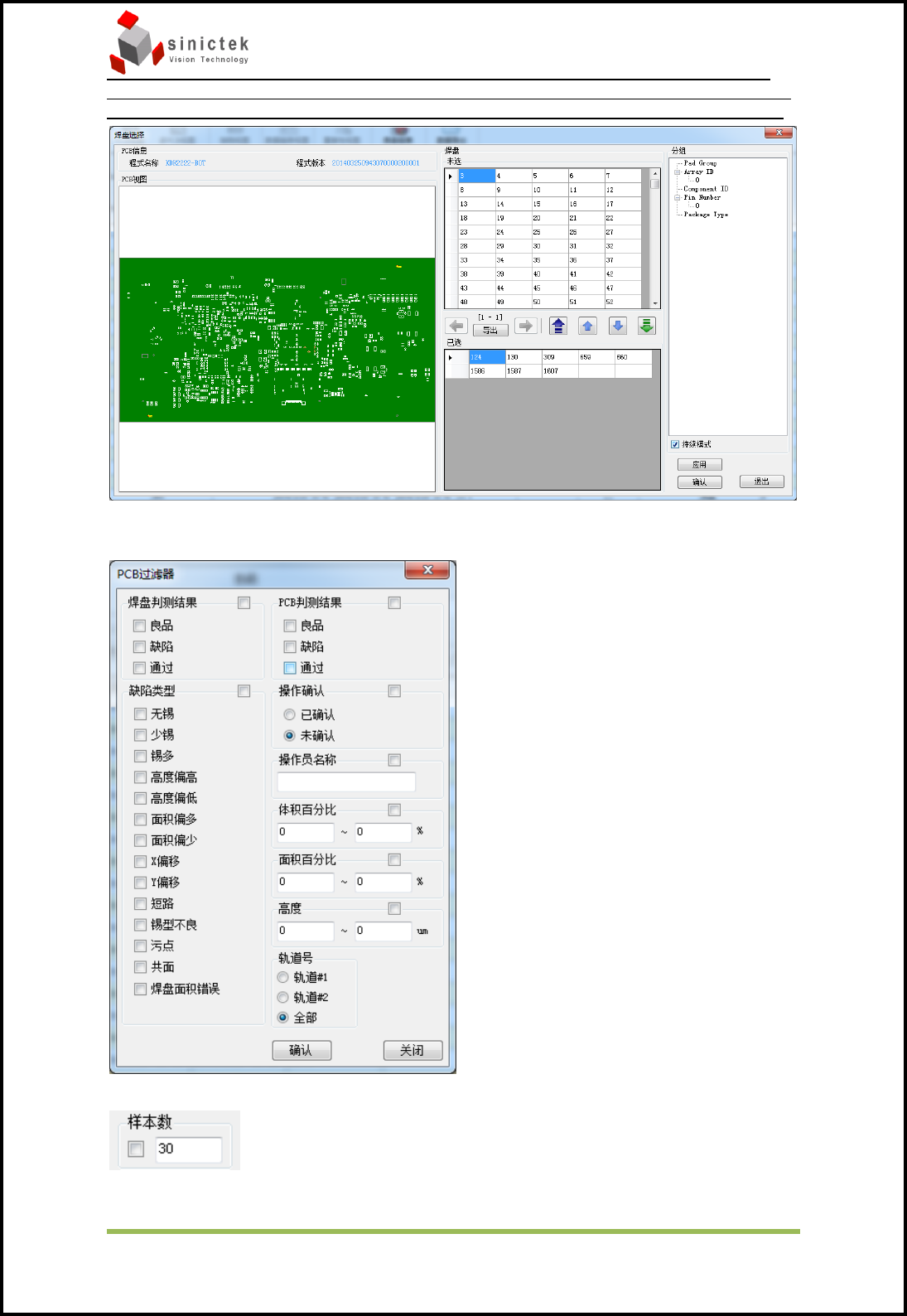Click the move-all-down green arrow icon
This screenshot has width=907, height=1316.
(647, 326)
